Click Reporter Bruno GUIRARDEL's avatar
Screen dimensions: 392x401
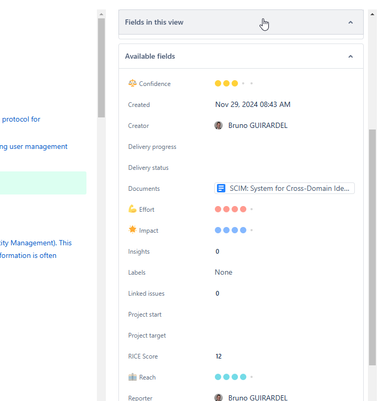point(218,397)
